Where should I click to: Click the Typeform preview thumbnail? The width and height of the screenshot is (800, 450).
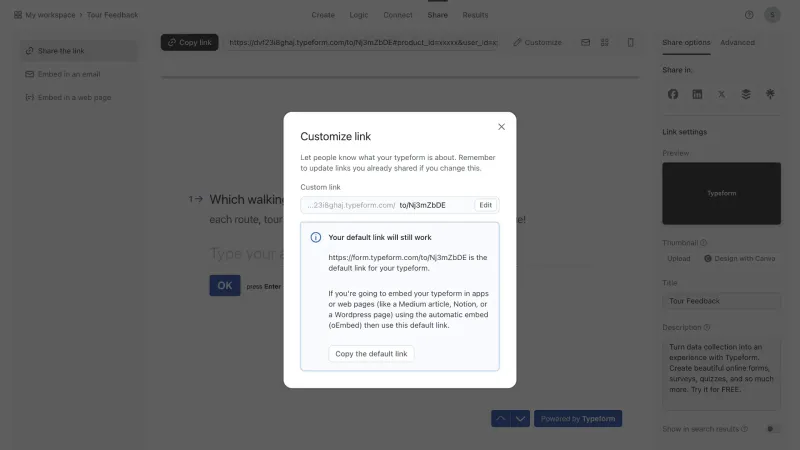pyautogui.click(x=721, y=193)
